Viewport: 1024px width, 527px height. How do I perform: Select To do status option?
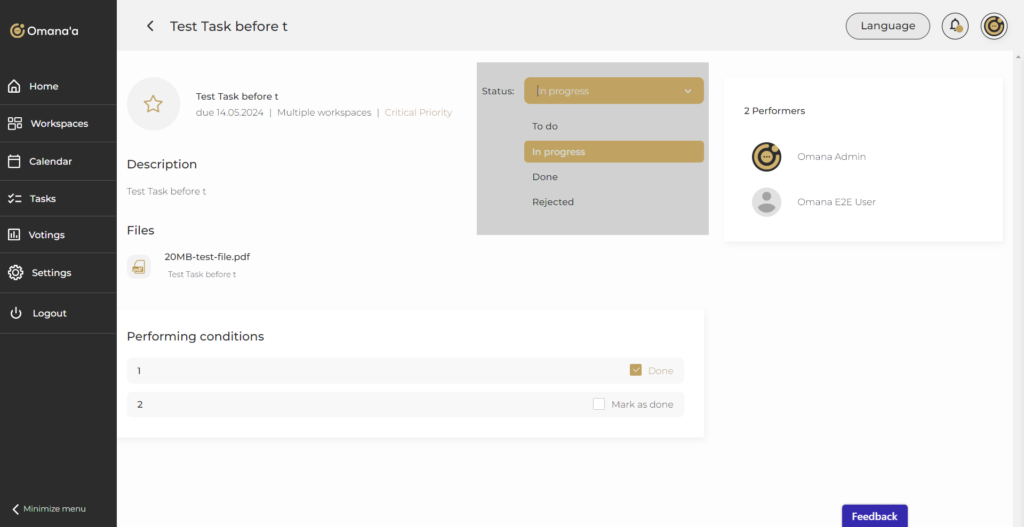point(545,127)
